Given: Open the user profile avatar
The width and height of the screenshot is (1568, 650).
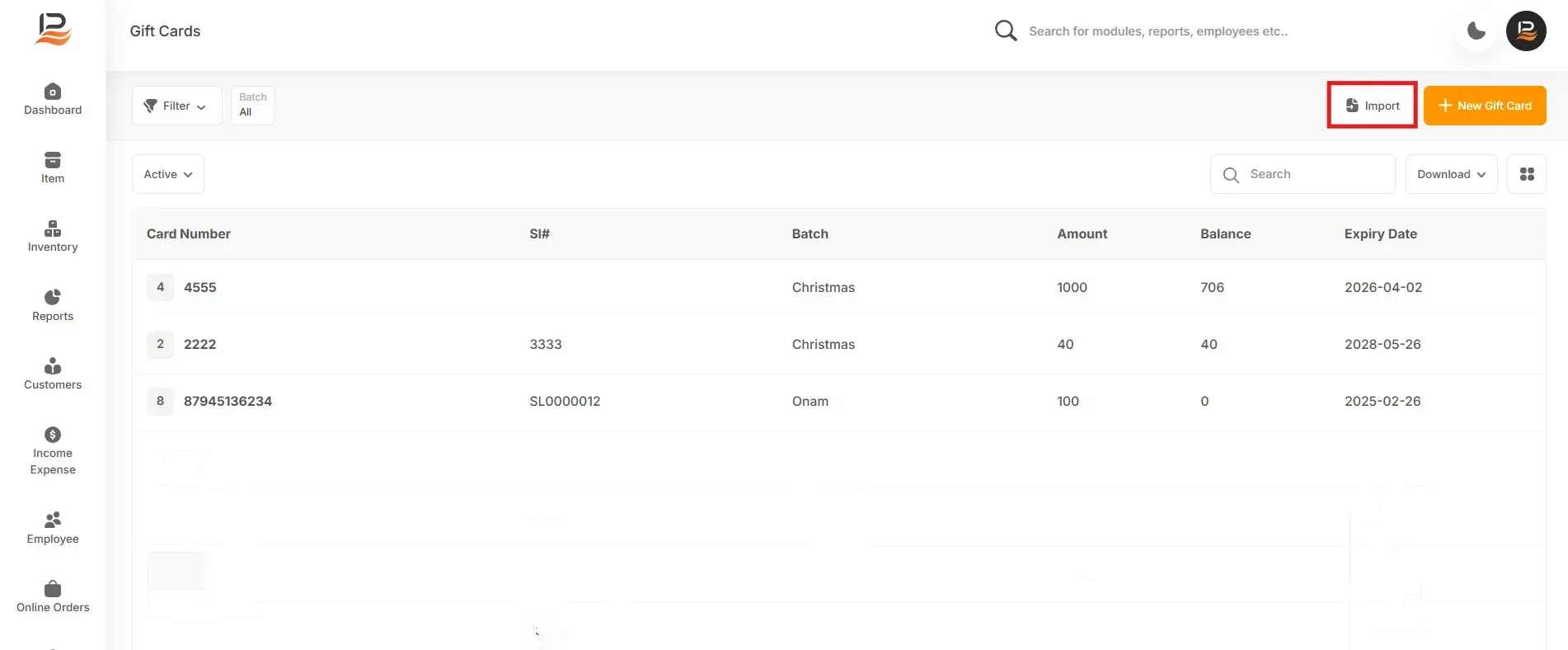Looking at the screenshot, I should tap(1526, 31).
